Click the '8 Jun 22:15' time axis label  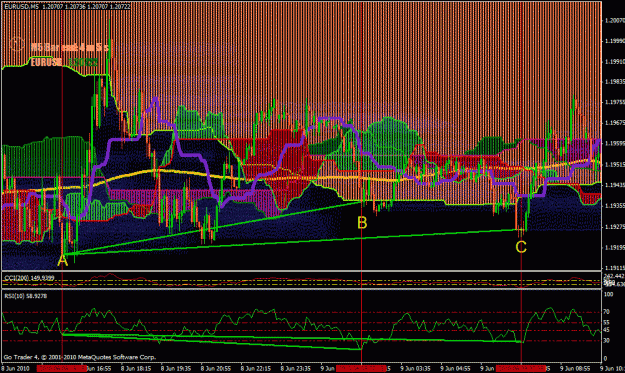tap(256, 369)
